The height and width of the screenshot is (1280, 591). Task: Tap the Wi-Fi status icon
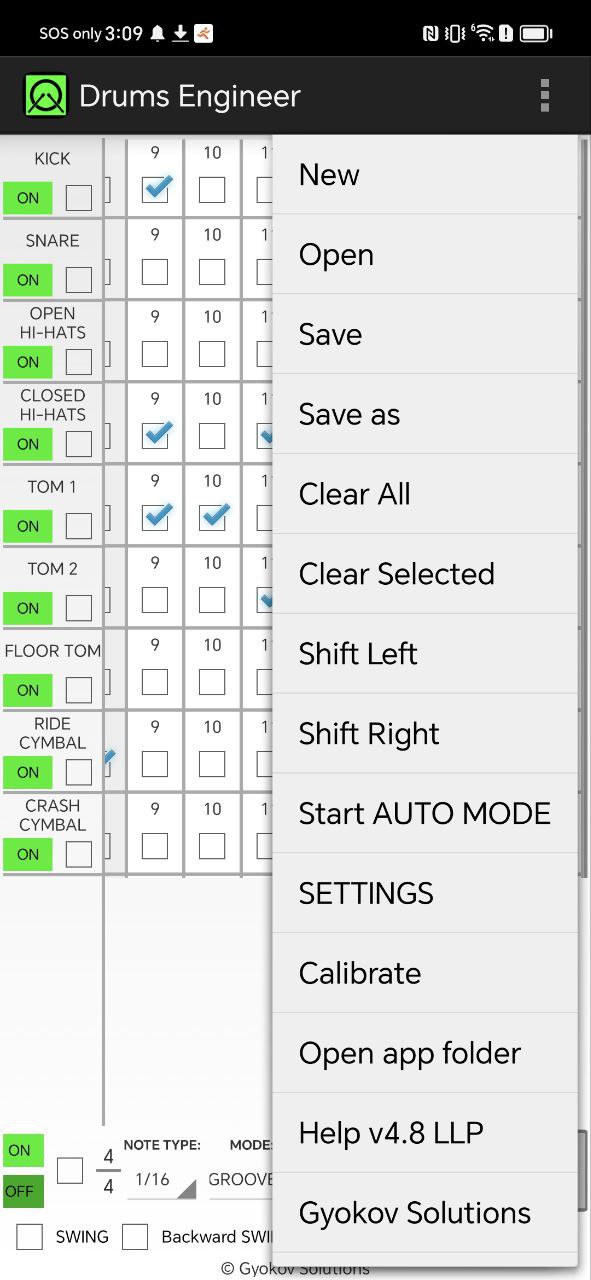pos(483,33)
